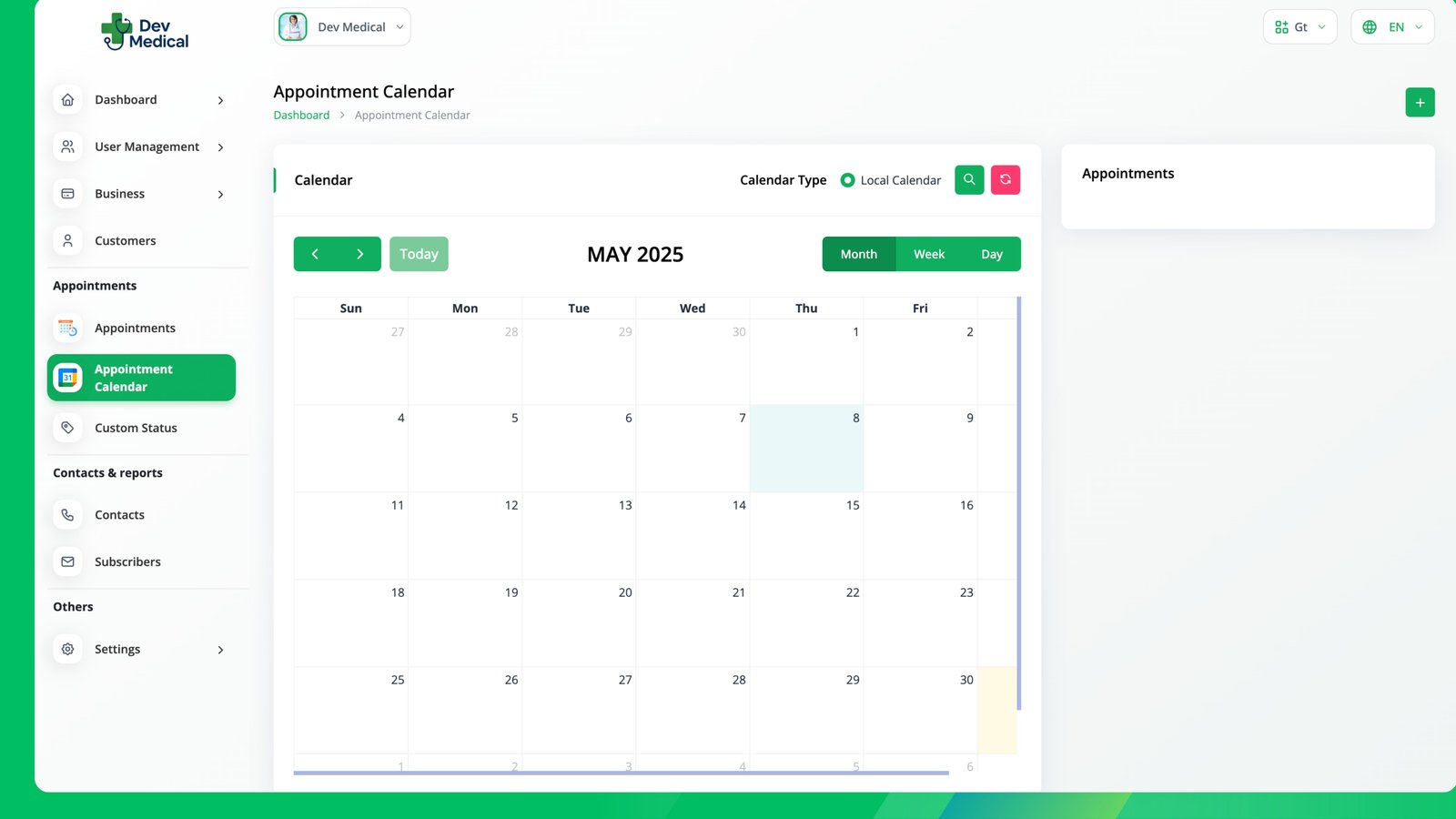Go to previous month with left arrow
The width and height of the screenshot is (1456, 819).
coord(315,254)
